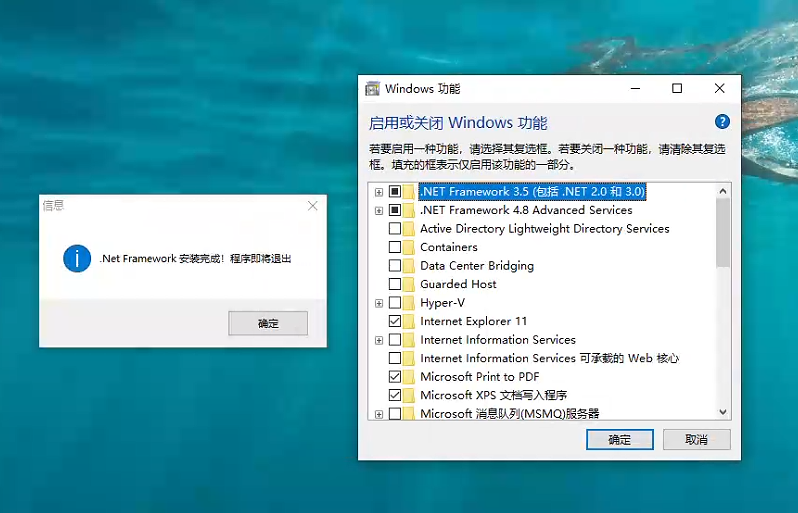Enable Active Directory Lightweight Directory Services checkbox

tap(395, 229)
